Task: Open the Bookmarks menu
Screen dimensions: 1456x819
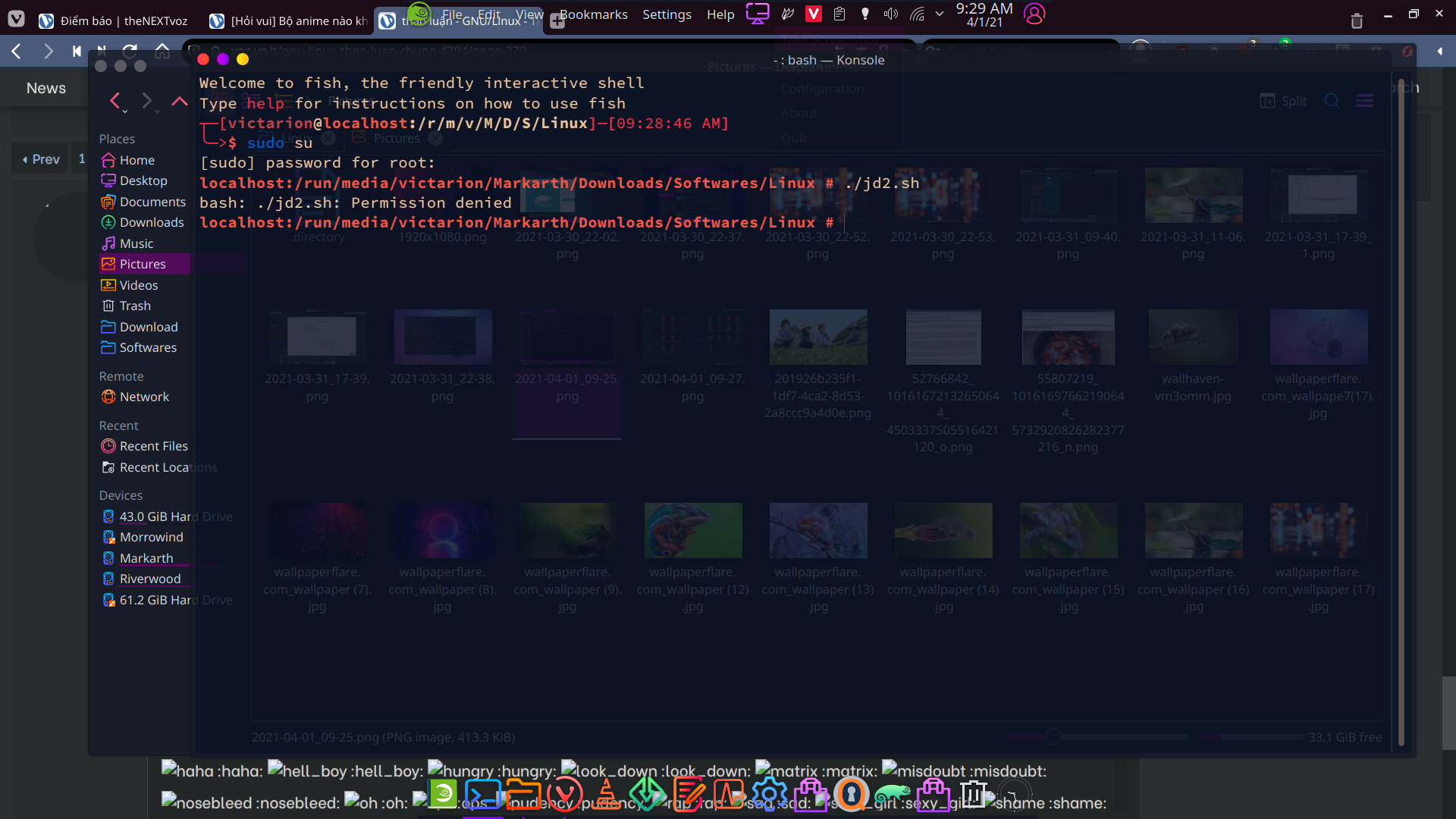Action: click(594, 14)
